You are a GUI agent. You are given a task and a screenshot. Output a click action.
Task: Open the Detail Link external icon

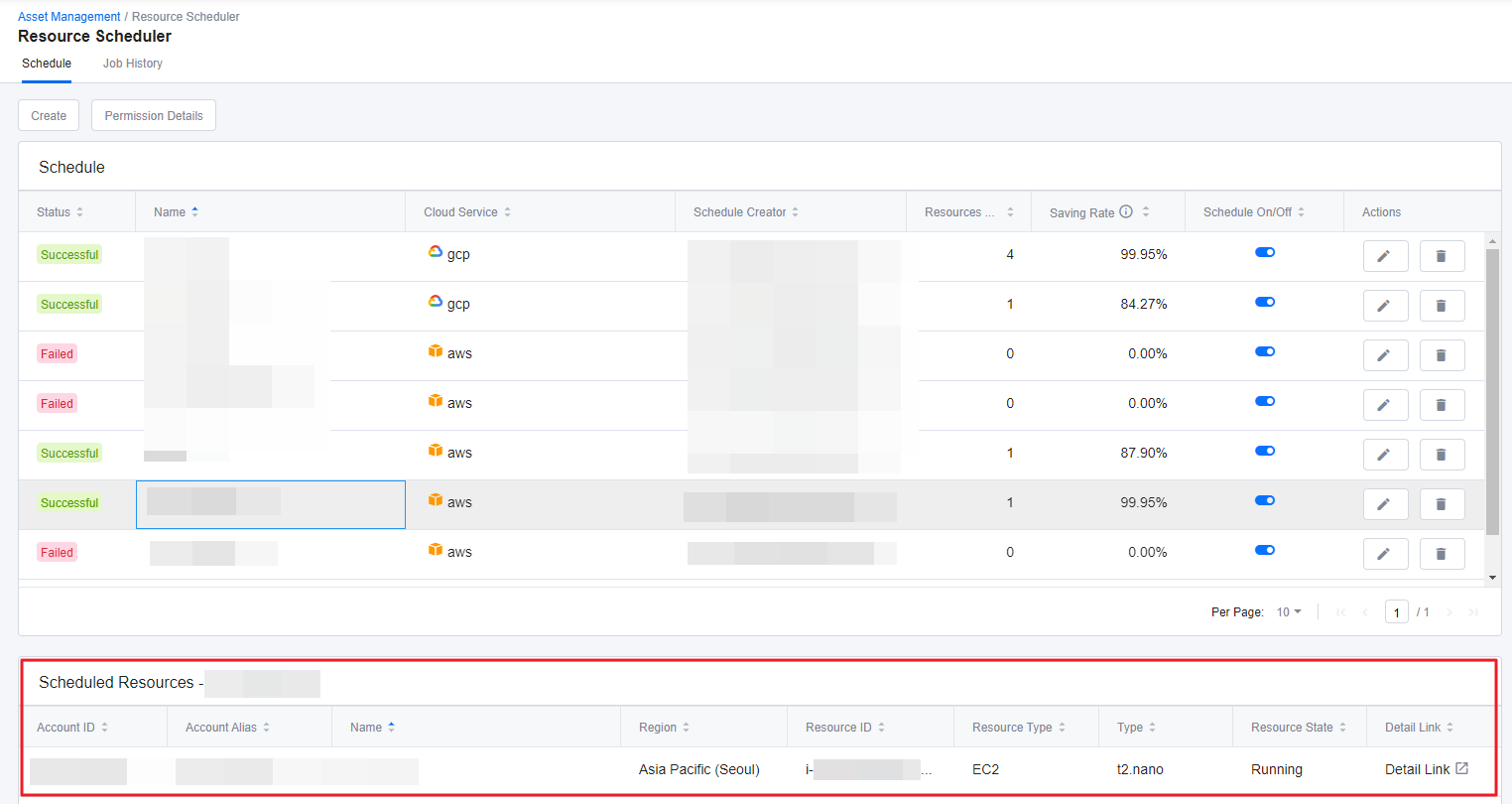[x=1461, y=769]
